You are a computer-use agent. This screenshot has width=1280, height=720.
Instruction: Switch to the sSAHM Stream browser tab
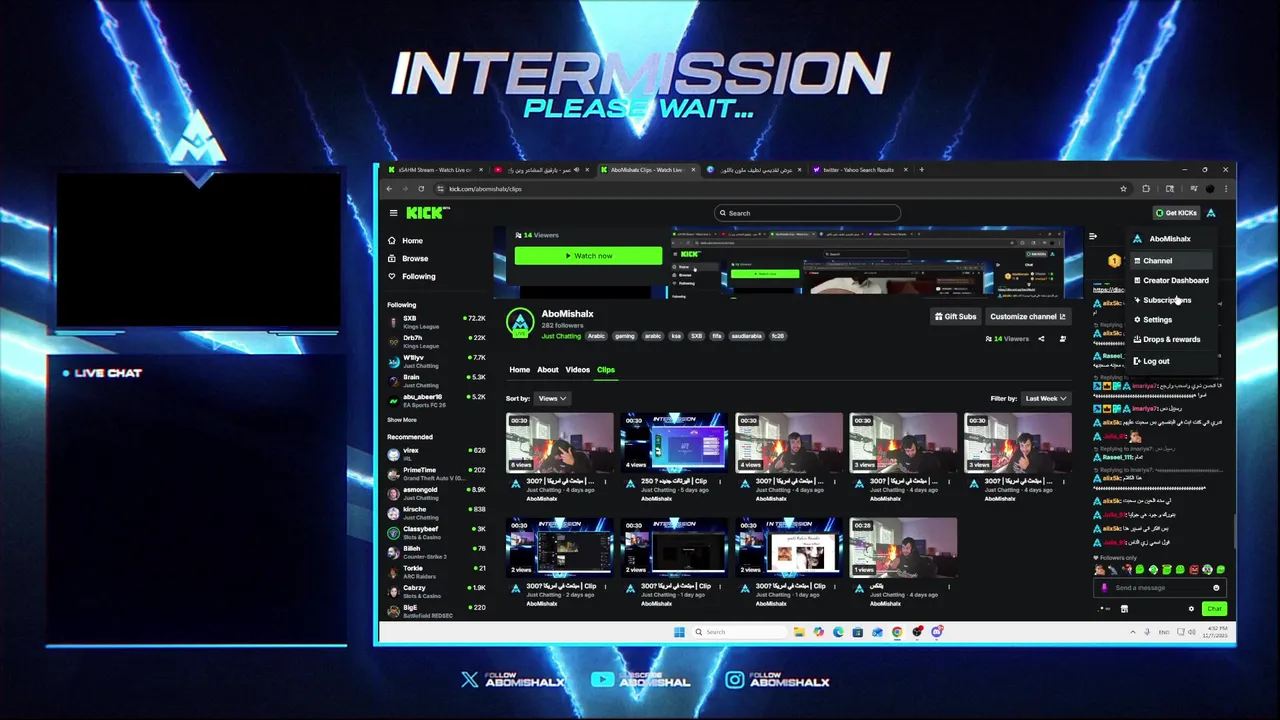tap(435, 170)
